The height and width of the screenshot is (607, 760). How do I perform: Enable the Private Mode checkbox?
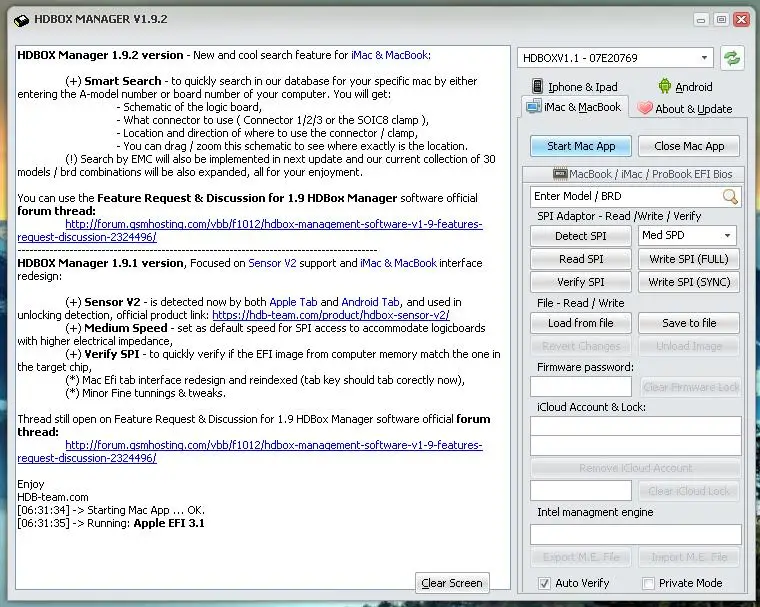pyautogui.click(x=648, y=583)
